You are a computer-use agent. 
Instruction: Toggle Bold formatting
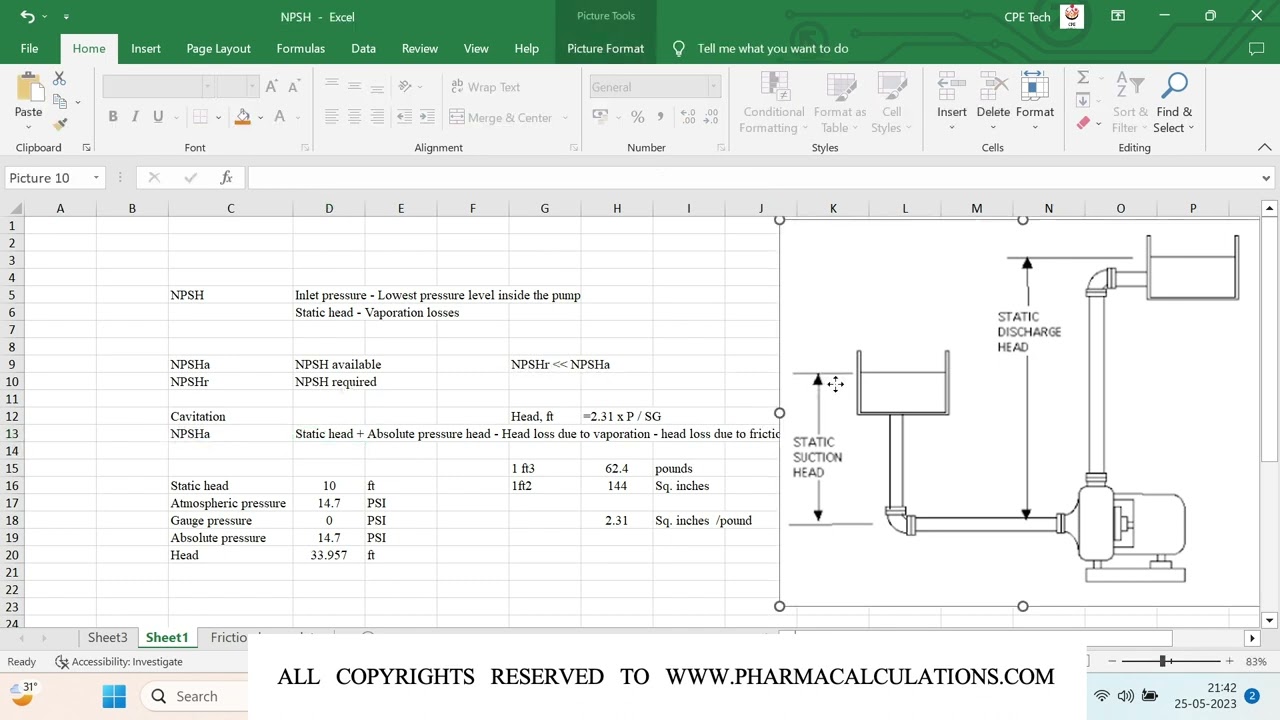pos(113,117)
